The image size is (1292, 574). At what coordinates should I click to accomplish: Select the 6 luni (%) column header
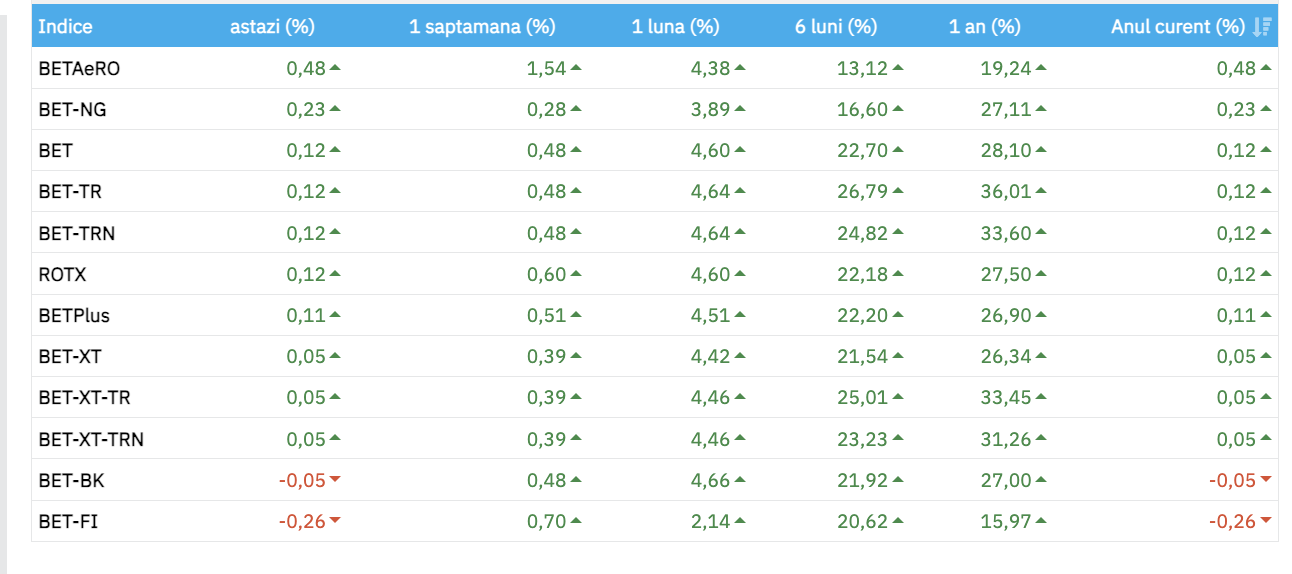pyautogui.click(x=836, y=27)
